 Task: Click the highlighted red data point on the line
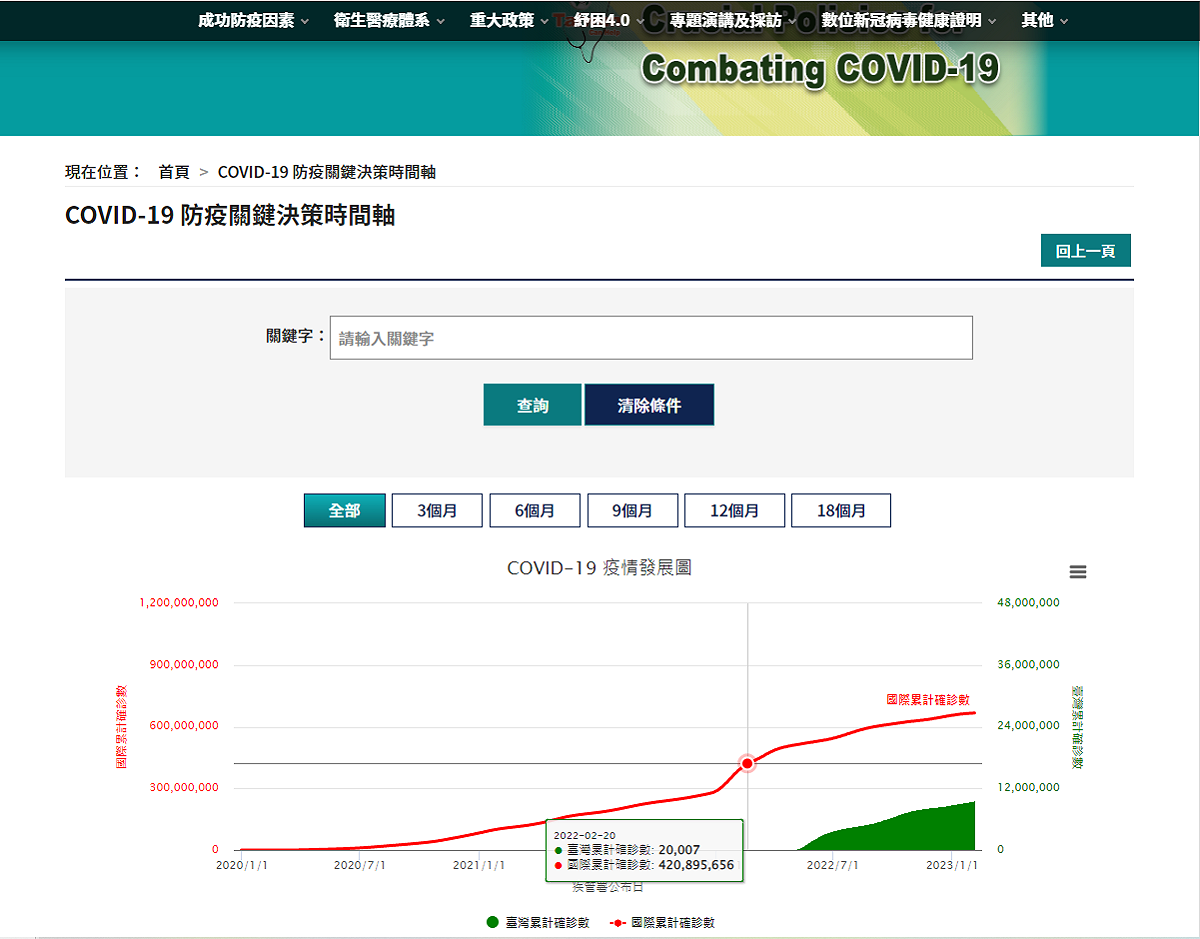747,763
